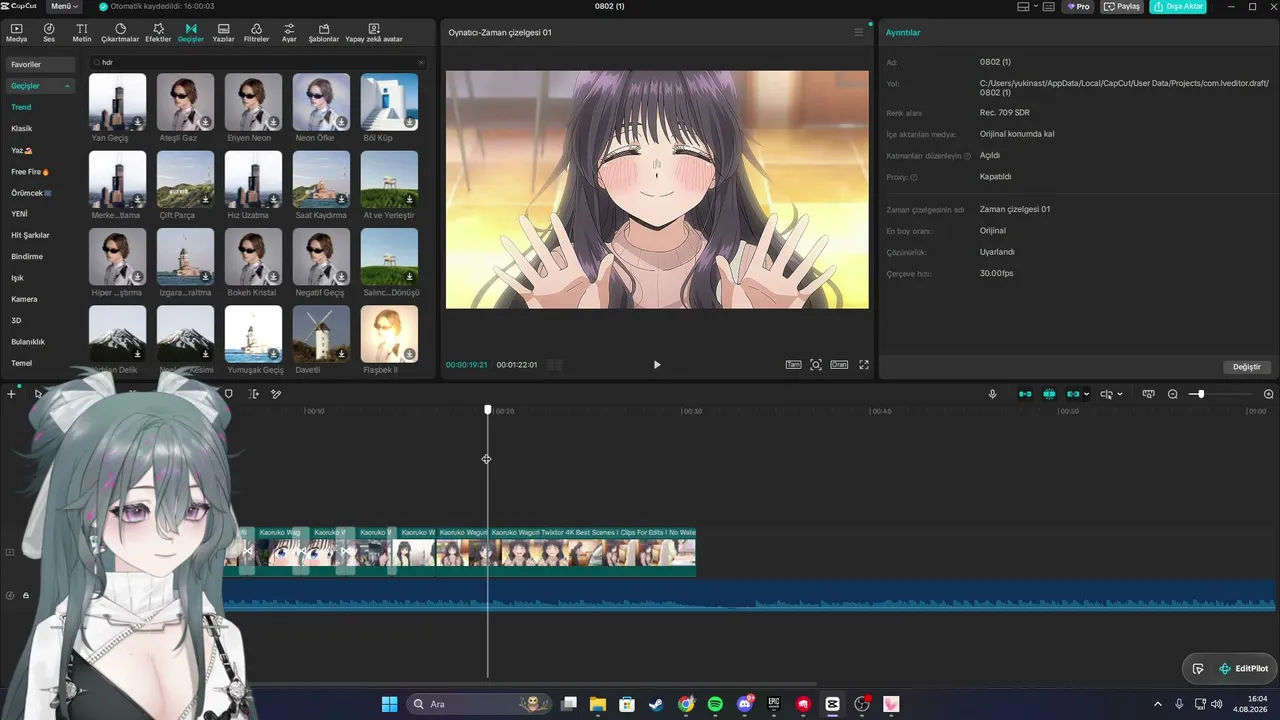
Task: Open the Medya panel
Action: click(16, 33)
